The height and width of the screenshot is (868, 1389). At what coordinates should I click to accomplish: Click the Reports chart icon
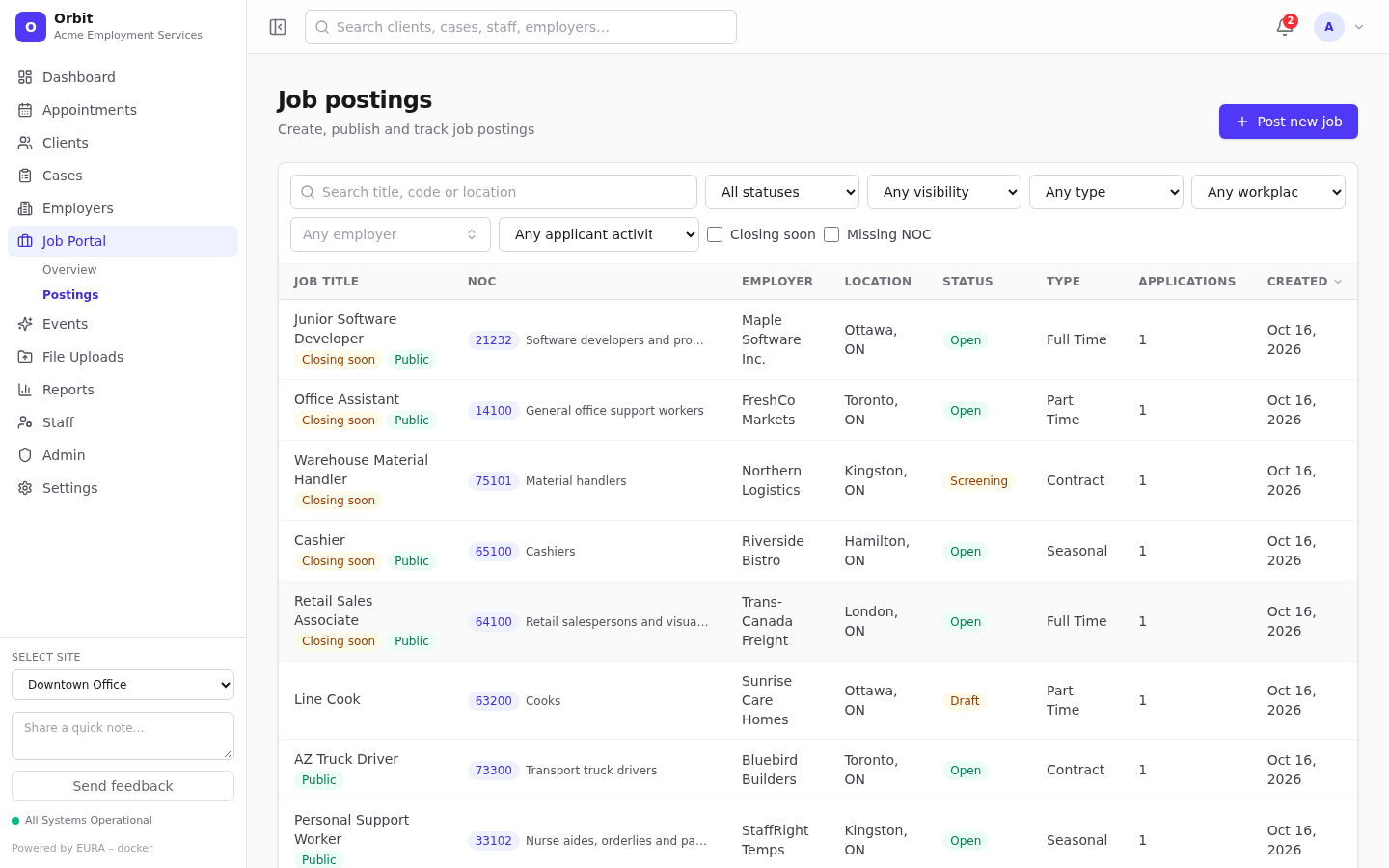25,390
